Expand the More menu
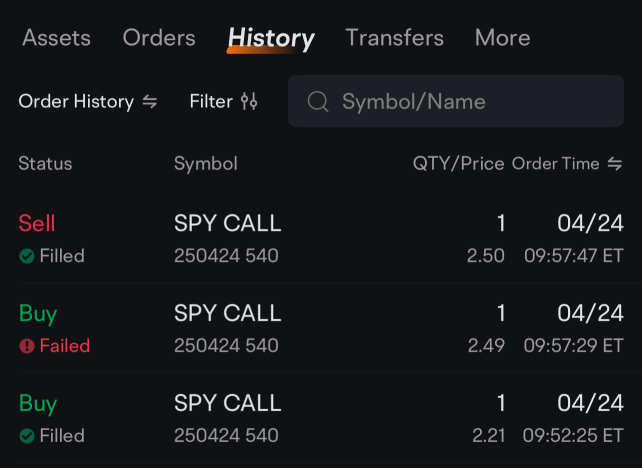 tap(503, 38)
